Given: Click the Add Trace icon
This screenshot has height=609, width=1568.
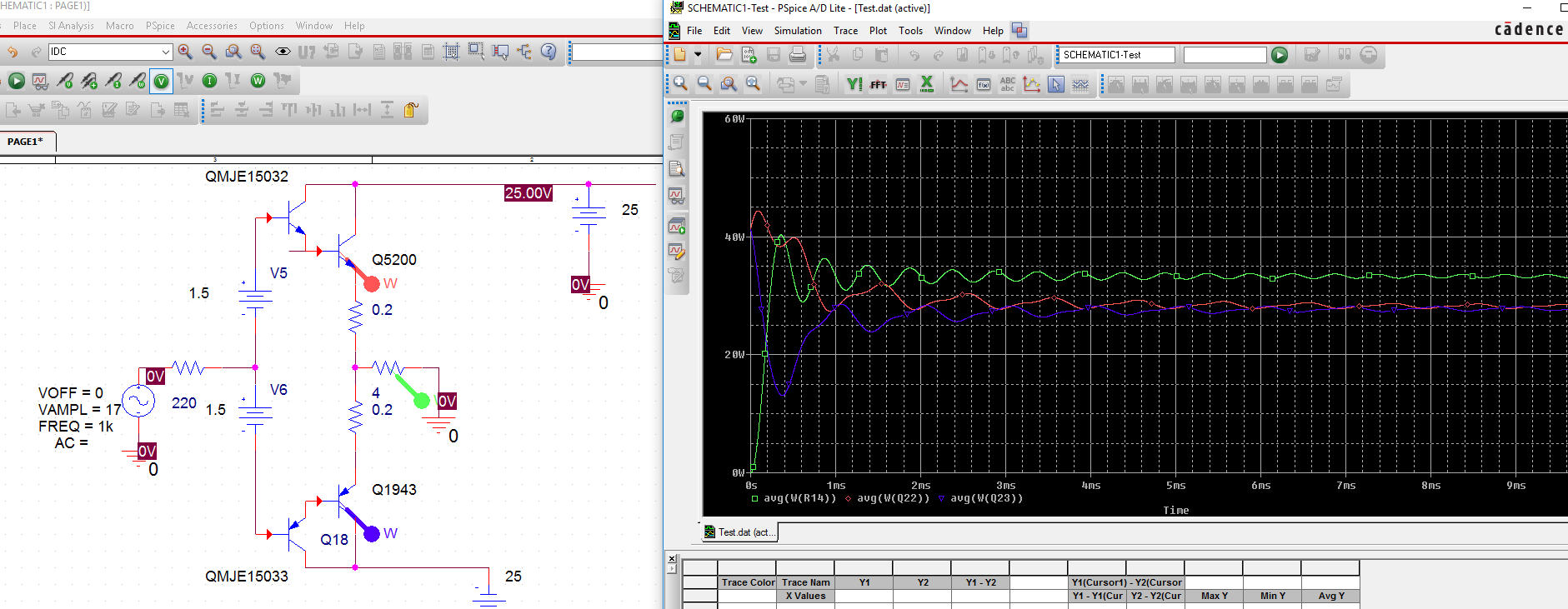Looking at the screenshot, I should click(x=959, y=84).
